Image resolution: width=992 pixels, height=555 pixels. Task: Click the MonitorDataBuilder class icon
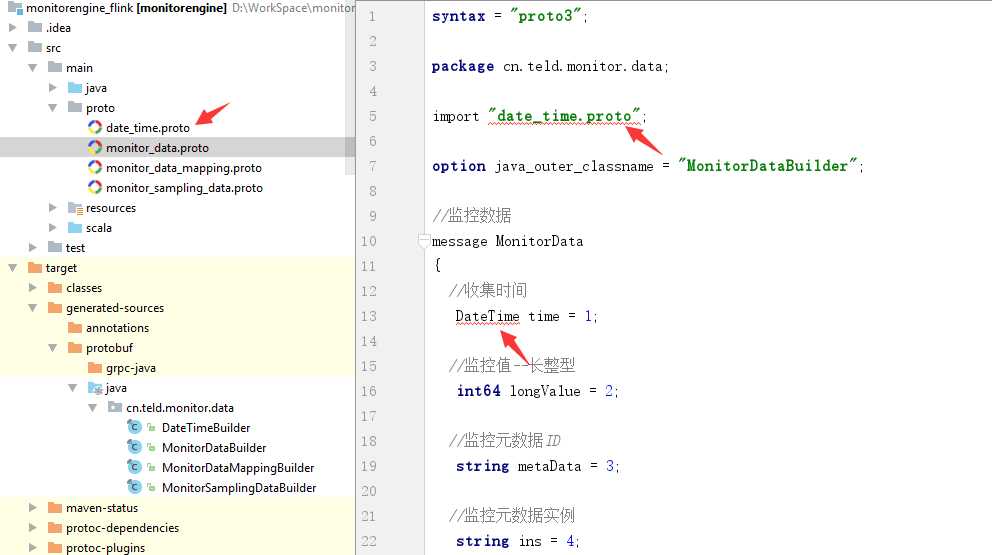tap(134, 447)
